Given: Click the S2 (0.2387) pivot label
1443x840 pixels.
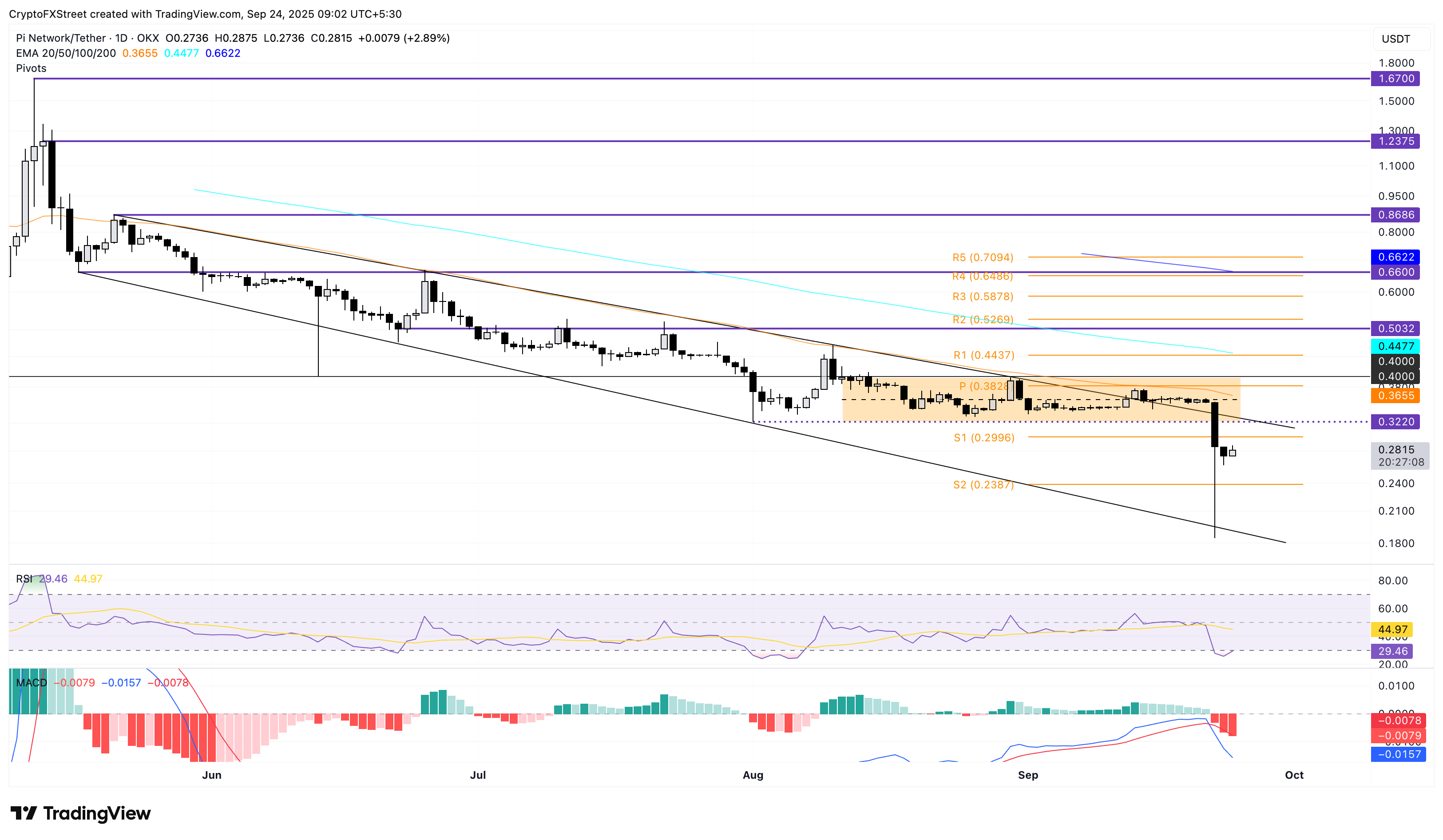Looking at the screenshot, I should (983, 485).
